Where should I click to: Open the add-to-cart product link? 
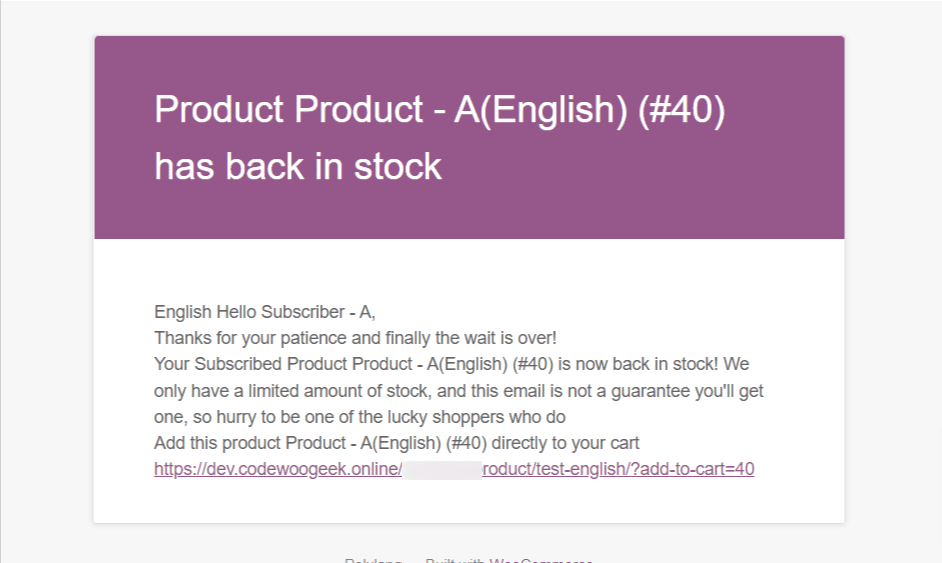(454, 469)
